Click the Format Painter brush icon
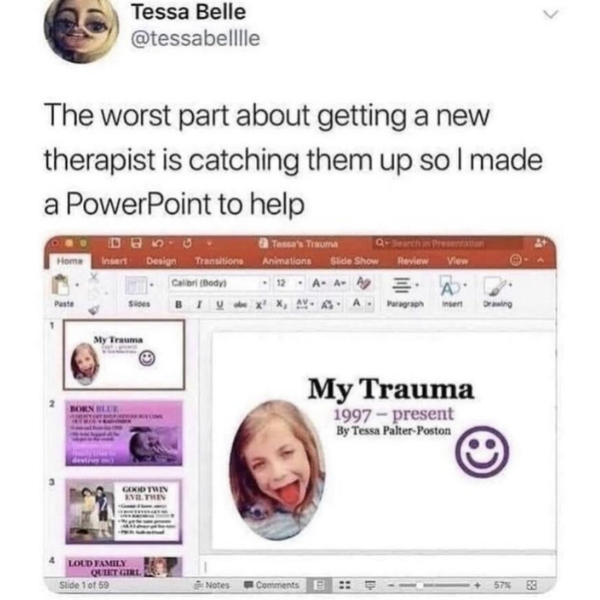 (94, 309)
